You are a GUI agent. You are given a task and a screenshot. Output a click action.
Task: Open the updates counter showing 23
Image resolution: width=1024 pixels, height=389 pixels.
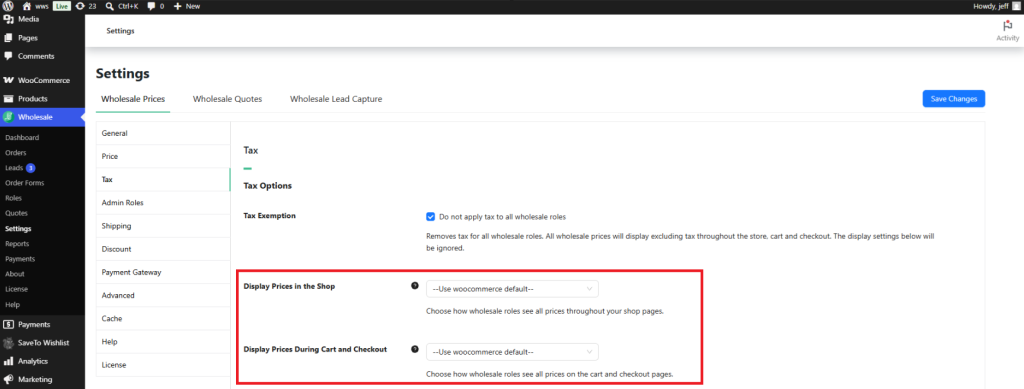(86, 6)
